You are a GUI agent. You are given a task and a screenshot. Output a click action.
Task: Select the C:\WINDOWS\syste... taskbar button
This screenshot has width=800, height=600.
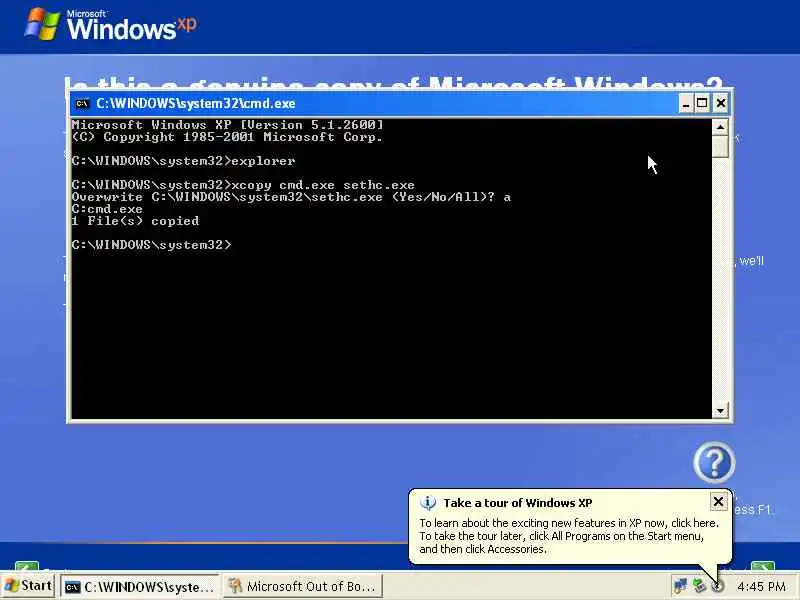point(140,587)
